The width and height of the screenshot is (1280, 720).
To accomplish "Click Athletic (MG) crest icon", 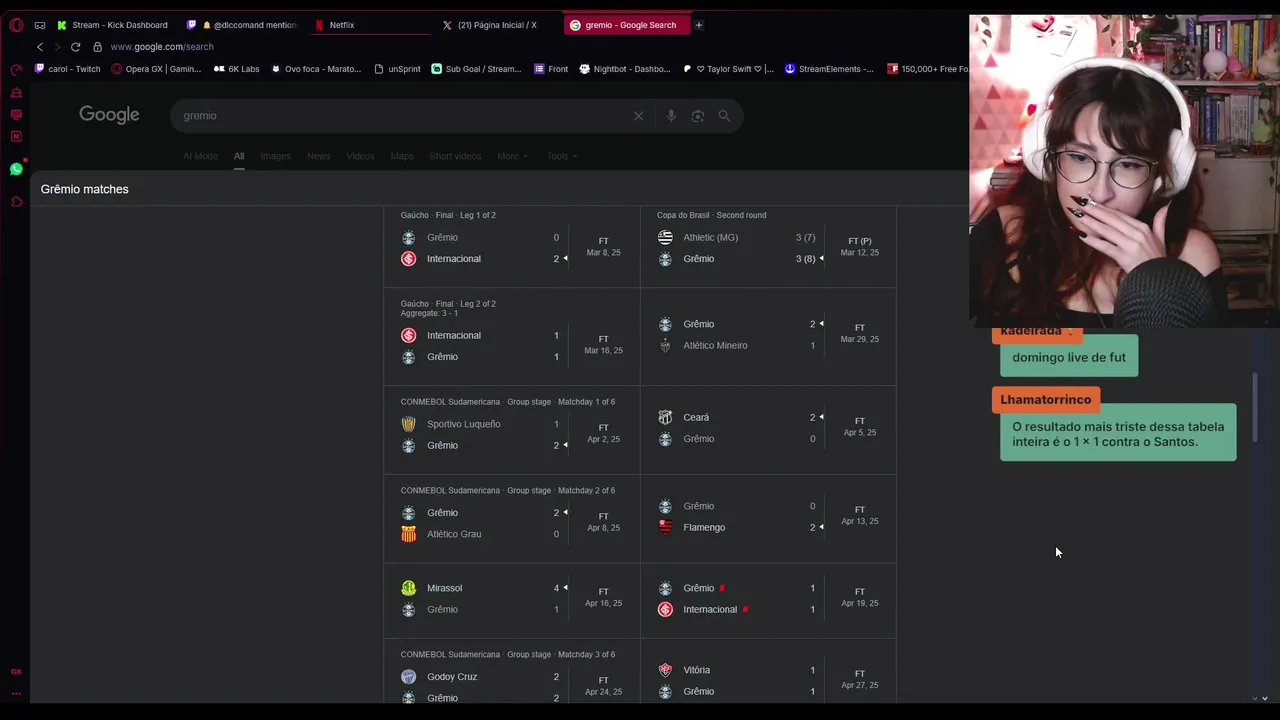I will 665,237.
